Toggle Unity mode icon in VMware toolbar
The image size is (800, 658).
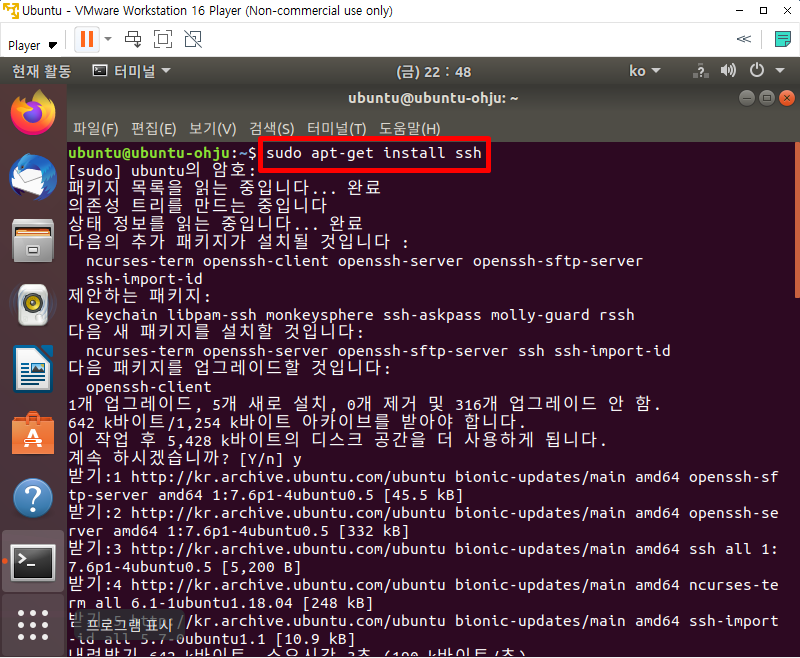[193, 39]
